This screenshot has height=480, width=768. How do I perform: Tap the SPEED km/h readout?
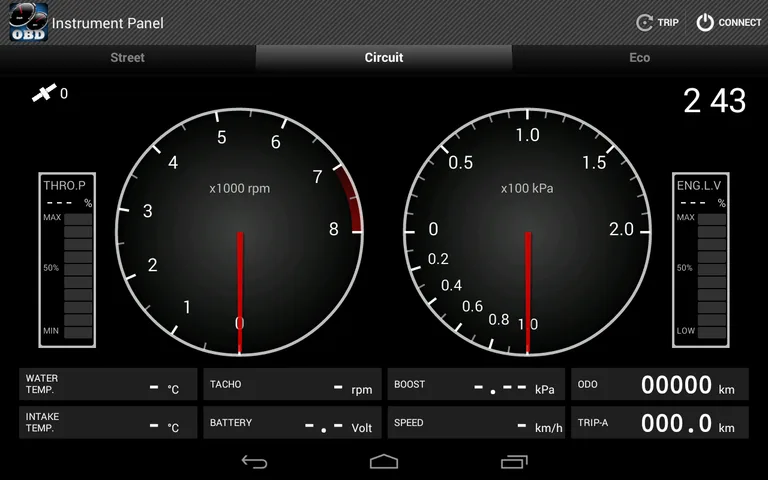click(476, 422)
